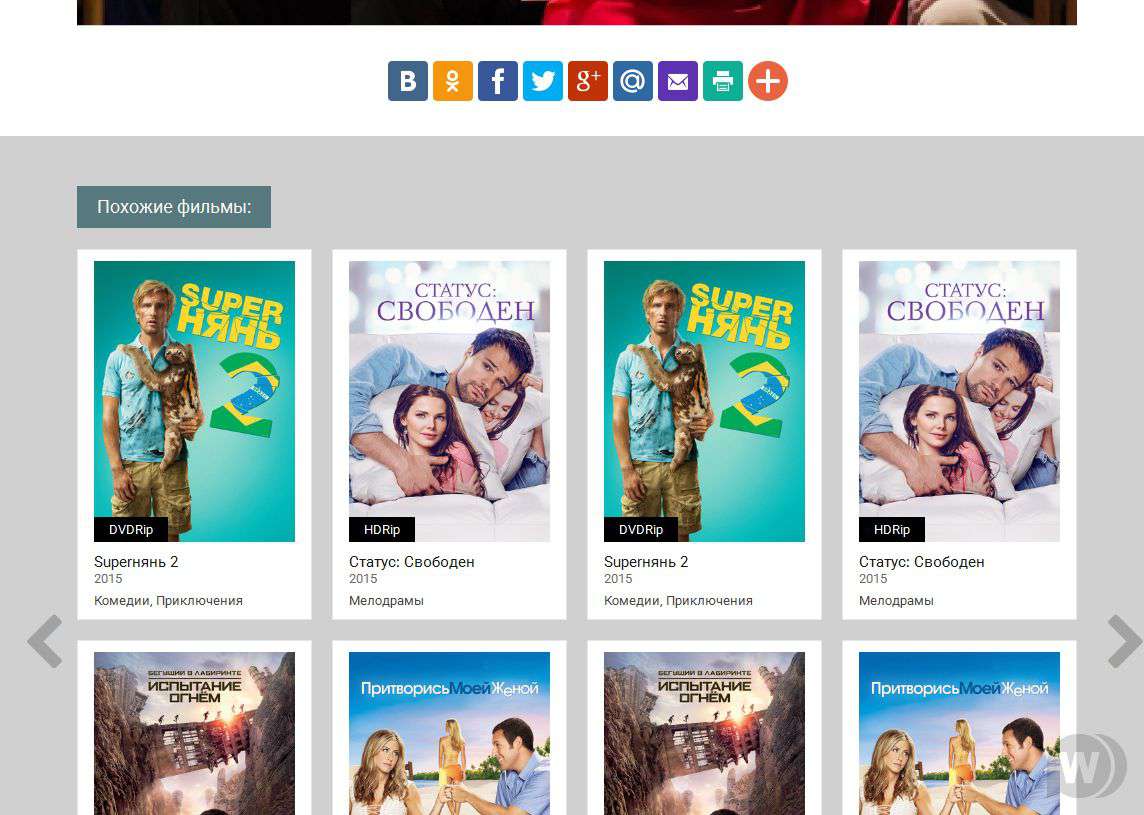Click the DVDRip badge on first Superнянь 2
This screenshot has width=1144, height=815.
point(131,530)
